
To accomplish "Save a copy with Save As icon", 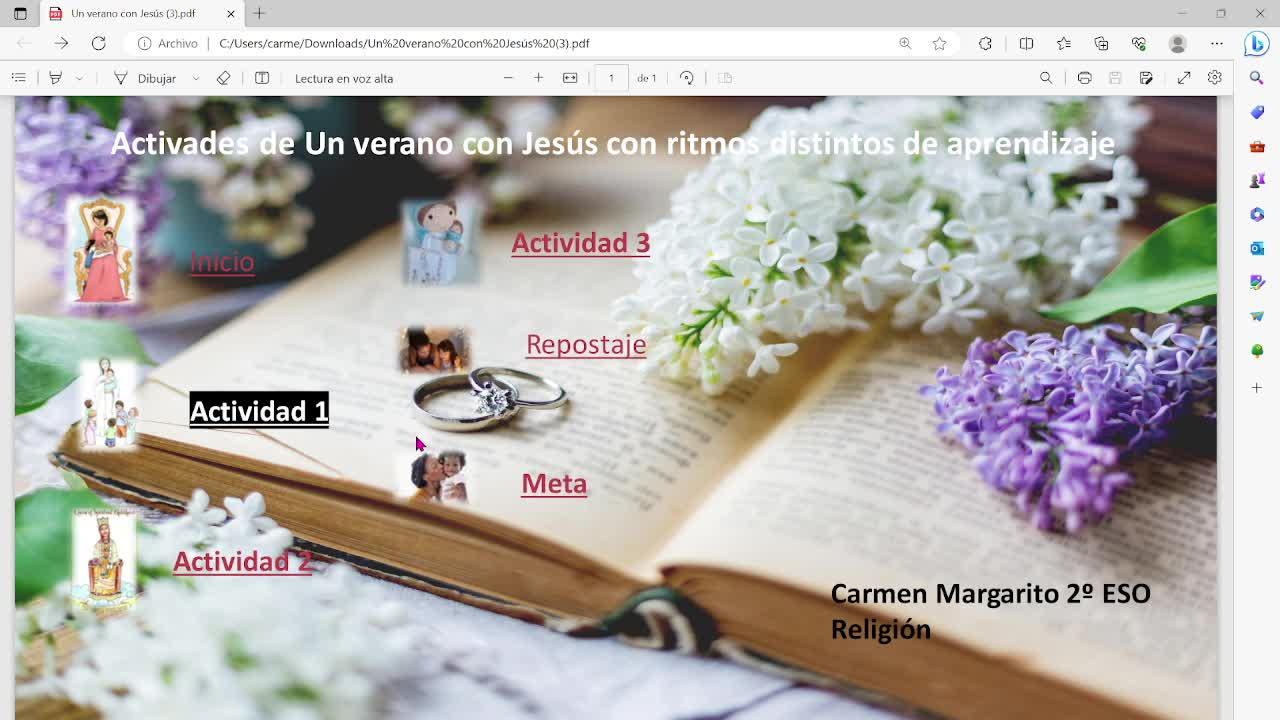I will click(x=1146, y=78).
